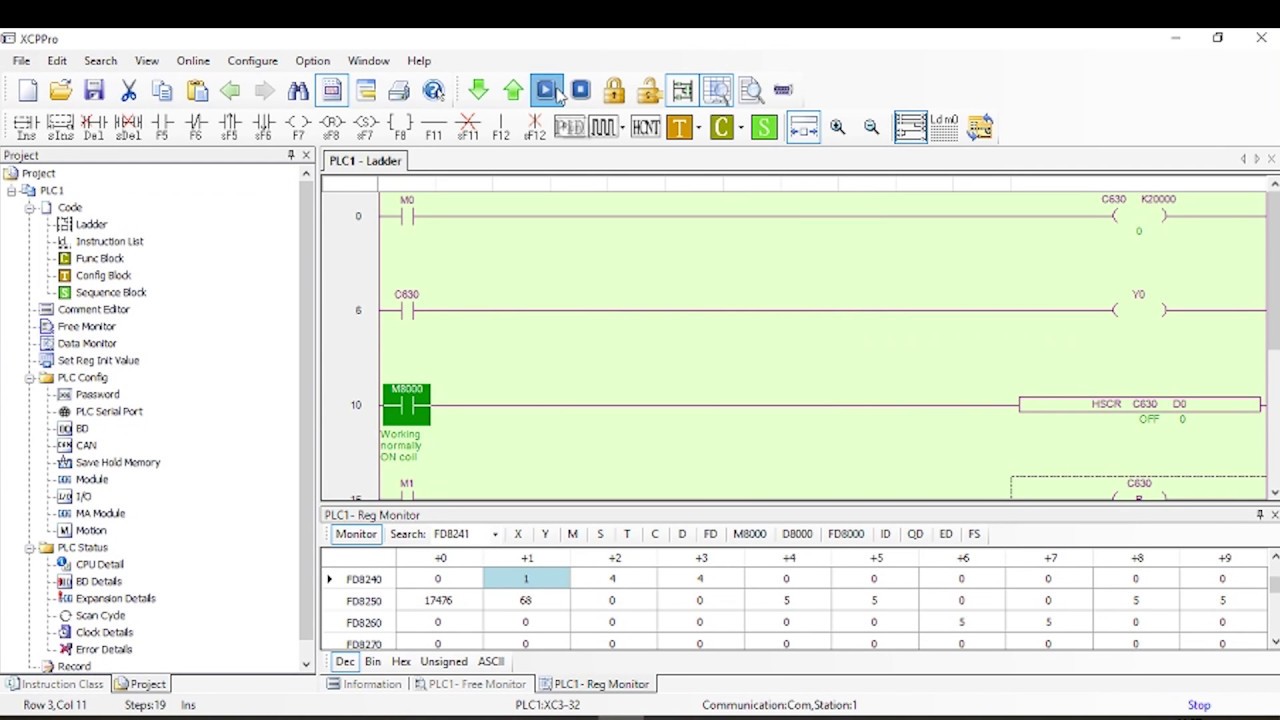1280x720 pixels.
Task: Open the Online menu
Action: (193, 61)
